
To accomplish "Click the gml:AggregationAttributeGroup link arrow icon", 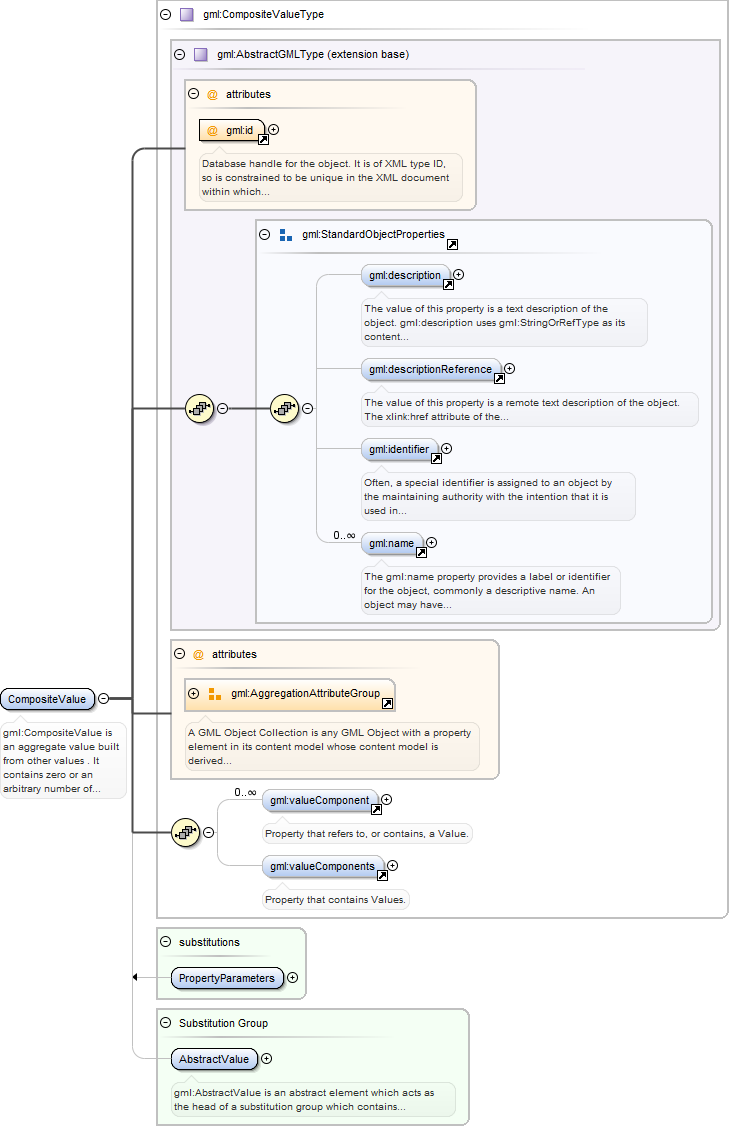I will click(387, 703).
